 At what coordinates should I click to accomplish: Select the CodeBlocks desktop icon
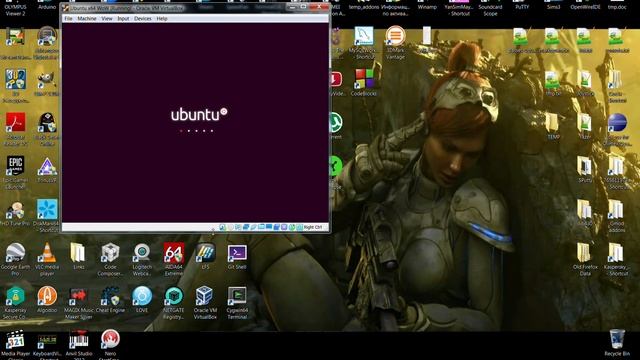coord(364,79)
